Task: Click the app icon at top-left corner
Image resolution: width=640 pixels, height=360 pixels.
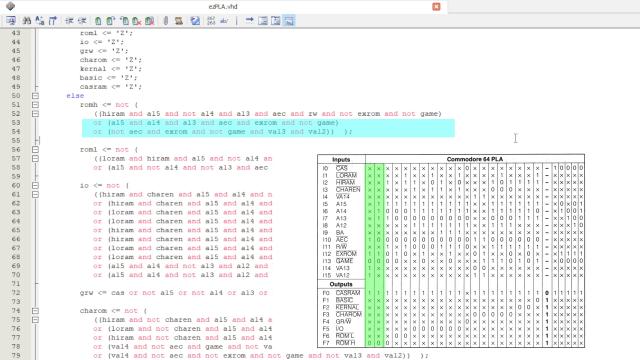Action: (11, 6)
